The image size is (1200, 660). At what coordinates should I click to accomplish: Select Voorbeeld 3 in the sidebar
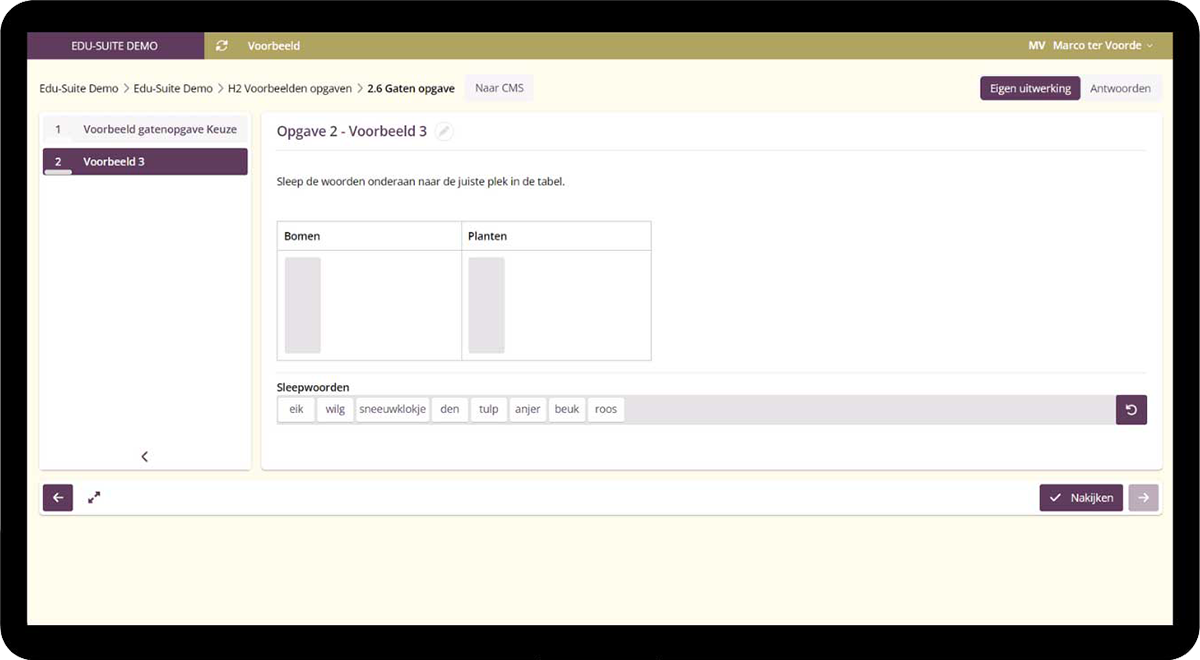[x=146, y=162]
